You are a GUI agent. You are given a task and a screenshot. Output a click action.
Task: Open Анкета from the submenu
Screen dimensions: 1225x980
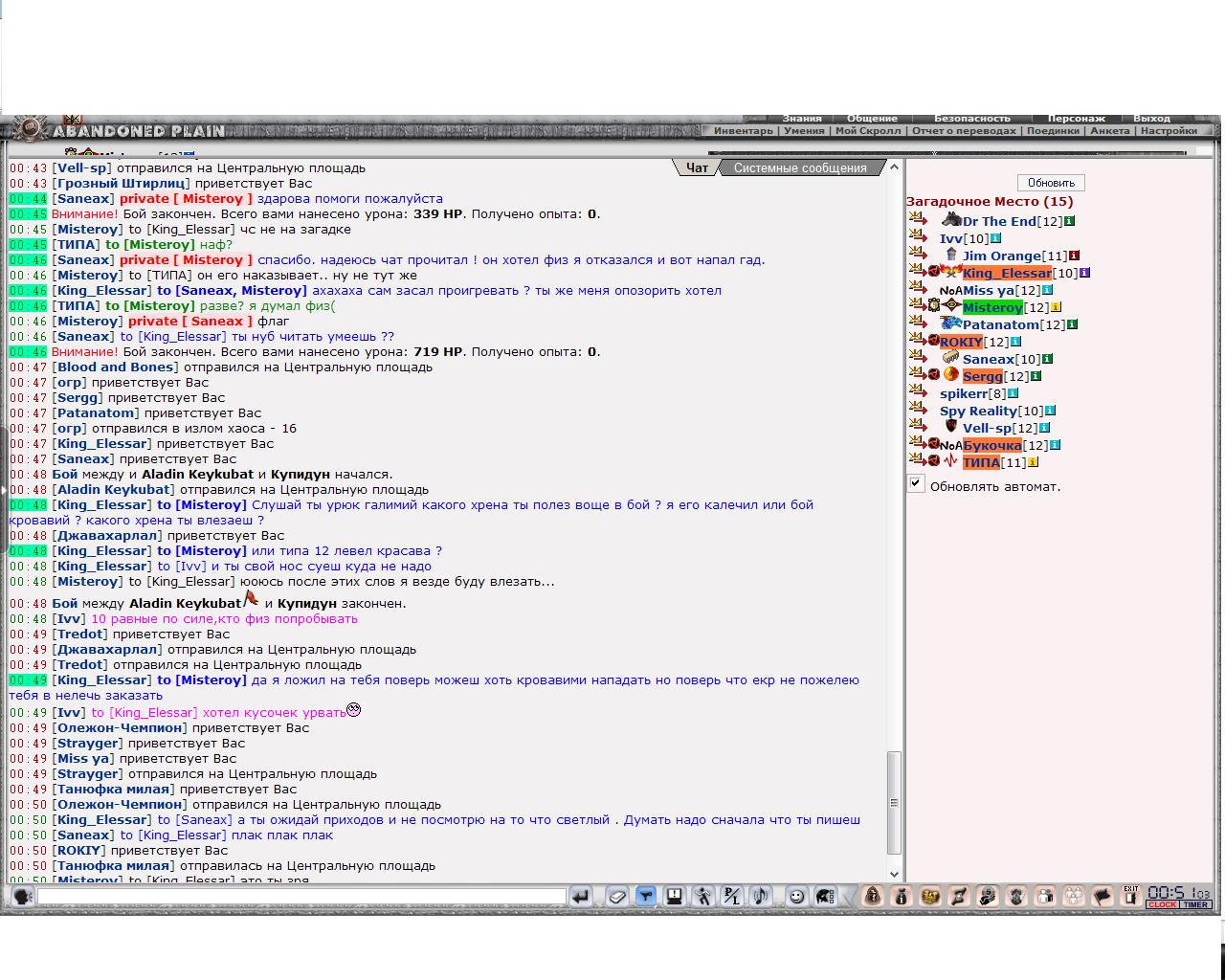pyautogui.click(x=1110, y=131)
